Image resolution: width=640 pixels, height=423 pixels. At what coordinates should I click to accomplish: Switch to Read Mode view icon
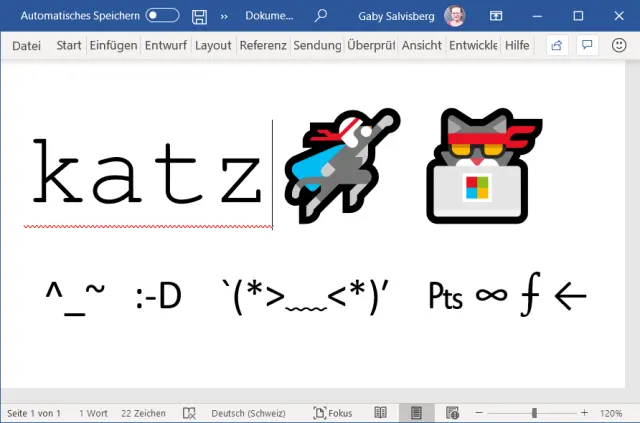380,413
